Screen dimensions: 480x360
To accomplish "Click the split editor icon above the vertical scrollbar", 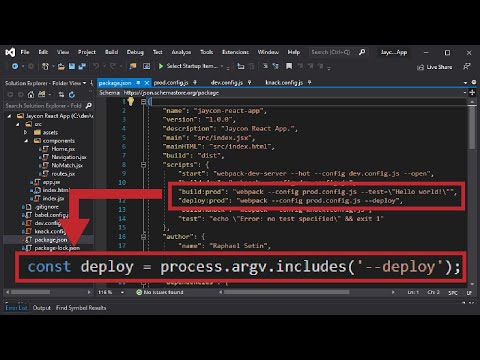I will tap(472, 92).
